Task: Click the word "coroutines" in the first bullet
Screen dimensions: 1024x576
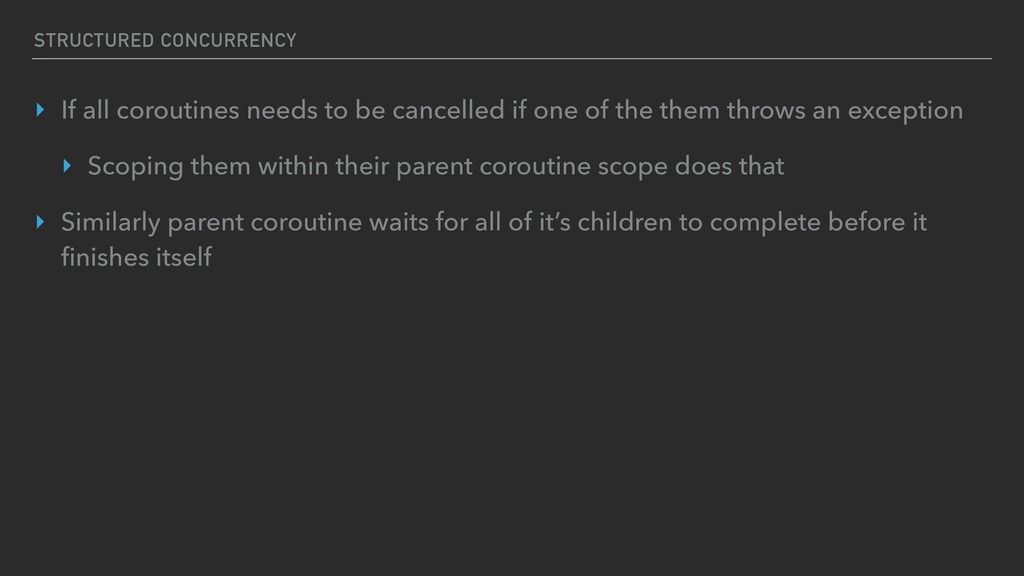Action: coord(178,110)
